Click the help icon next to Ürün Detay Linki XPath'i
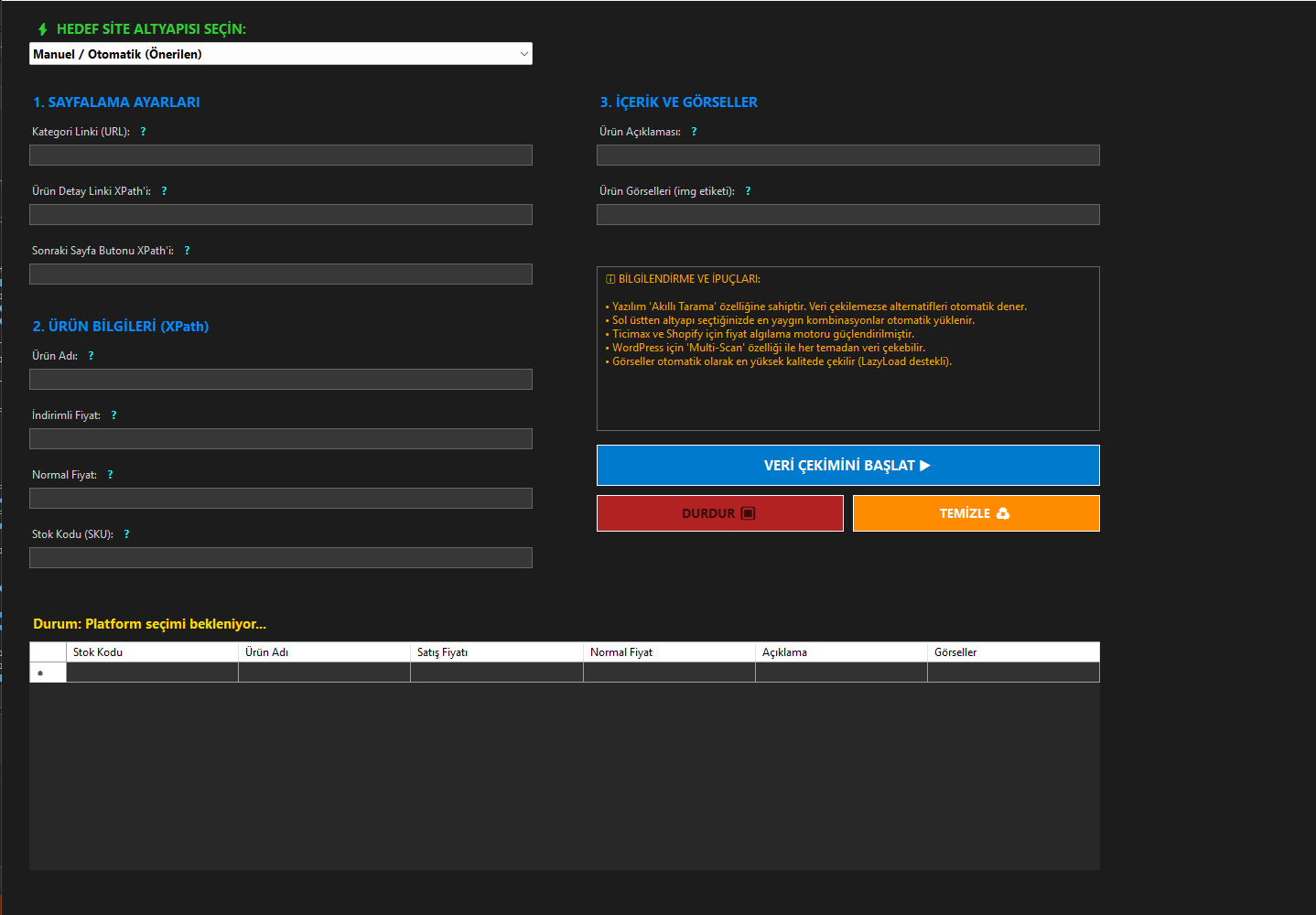 point(164,191)
